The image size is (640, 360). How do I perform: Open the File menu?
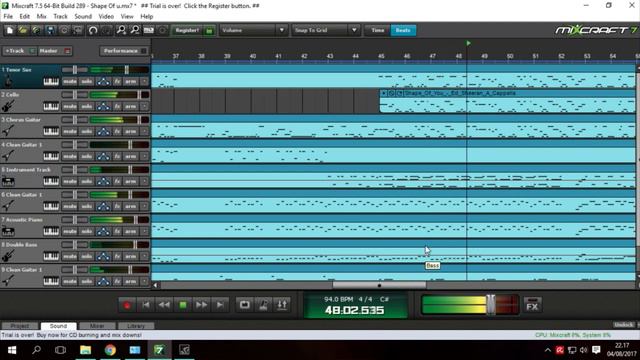[x=8, y=16]
